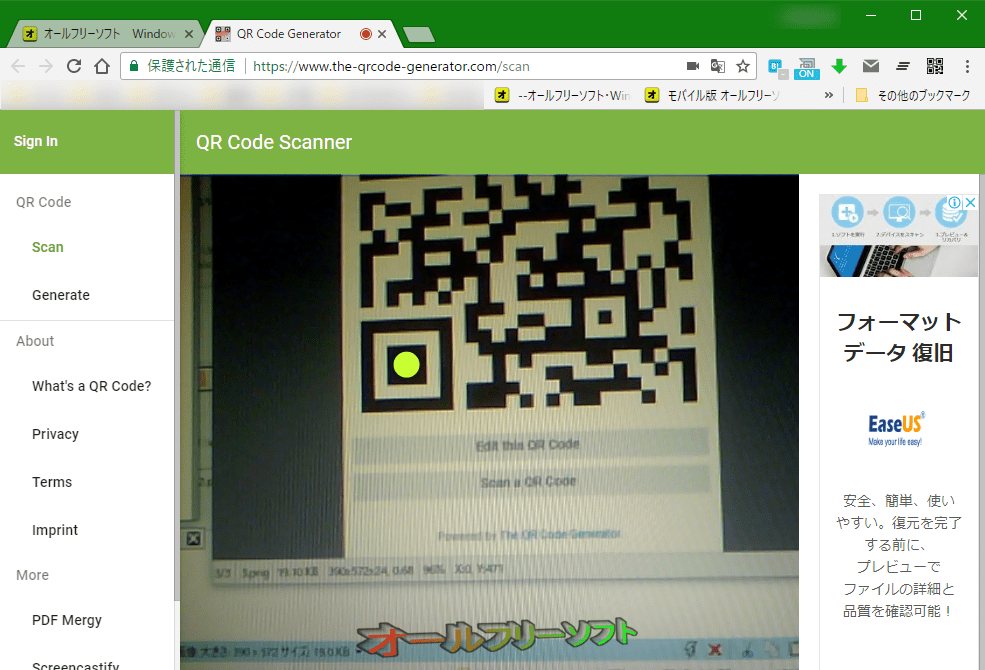
Task: Click the padlock secure connection indicator
Action: pyautogui.click(x=134, y=66)
